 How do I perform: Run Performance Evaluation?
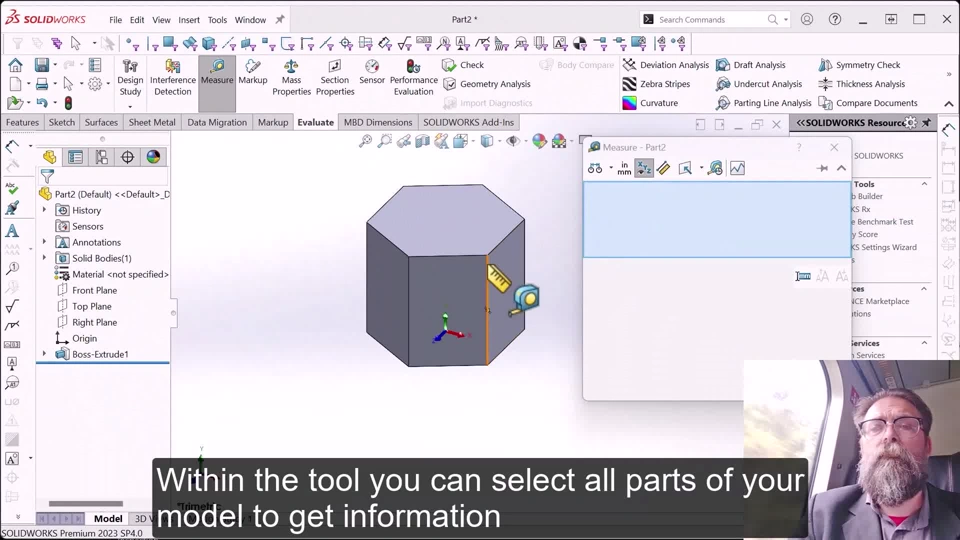point(413,78)
